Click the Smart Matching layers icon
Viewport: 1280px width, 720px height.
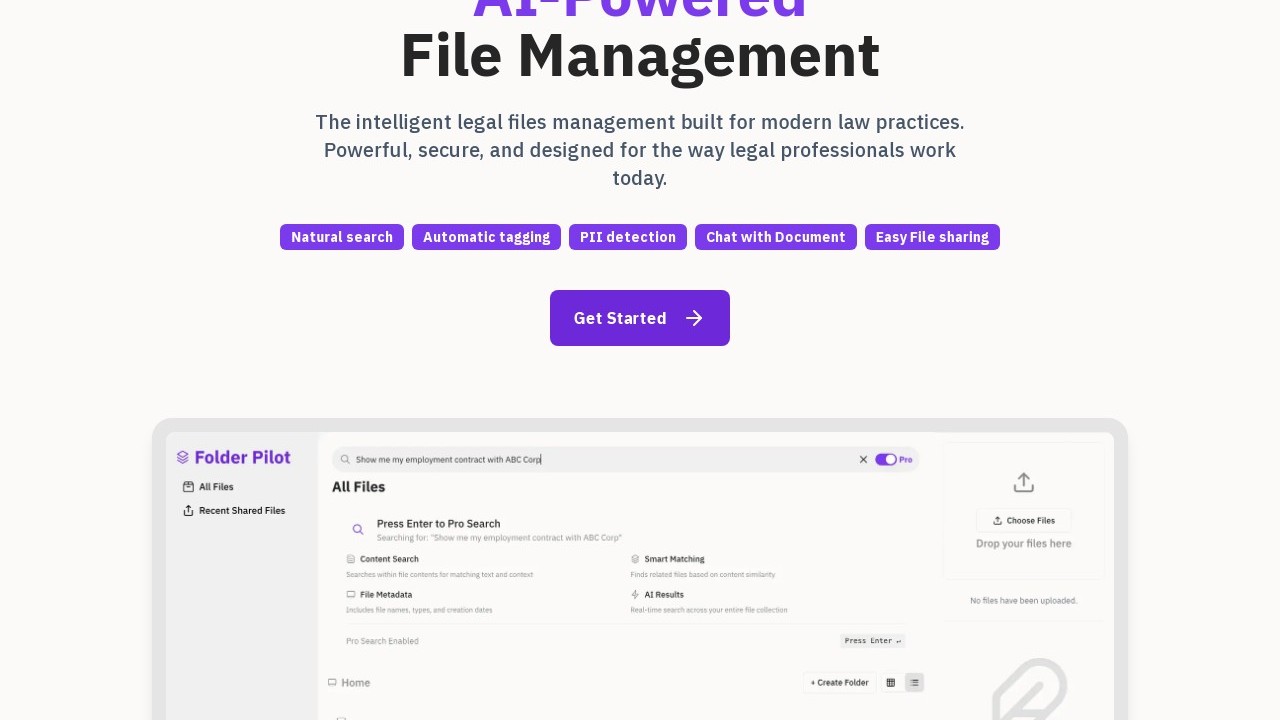pyautogui.click(x=635, y=559)
